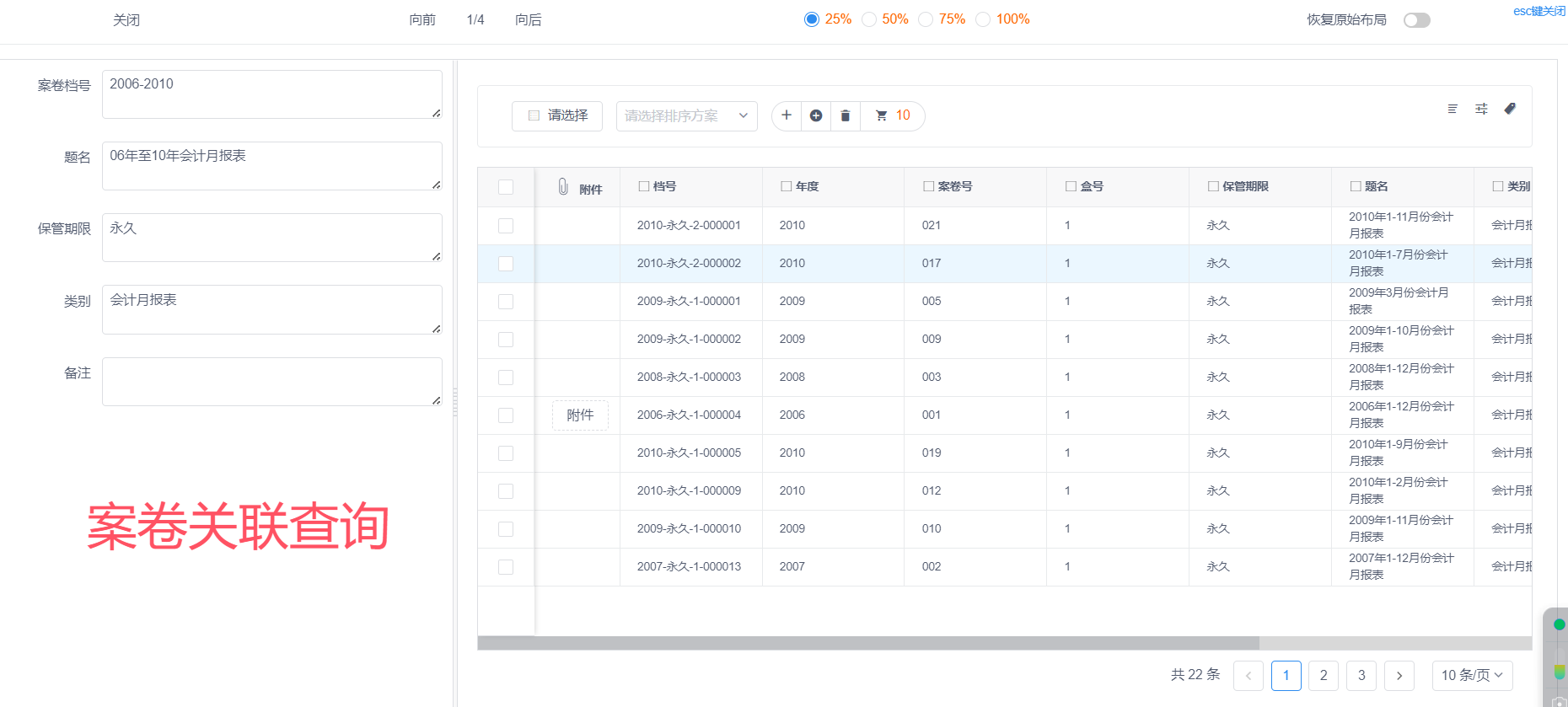The width and height of the screenshot is (1568, 707).
Task: Jump to page 3 in pagination
Action: click(1361, 675)
